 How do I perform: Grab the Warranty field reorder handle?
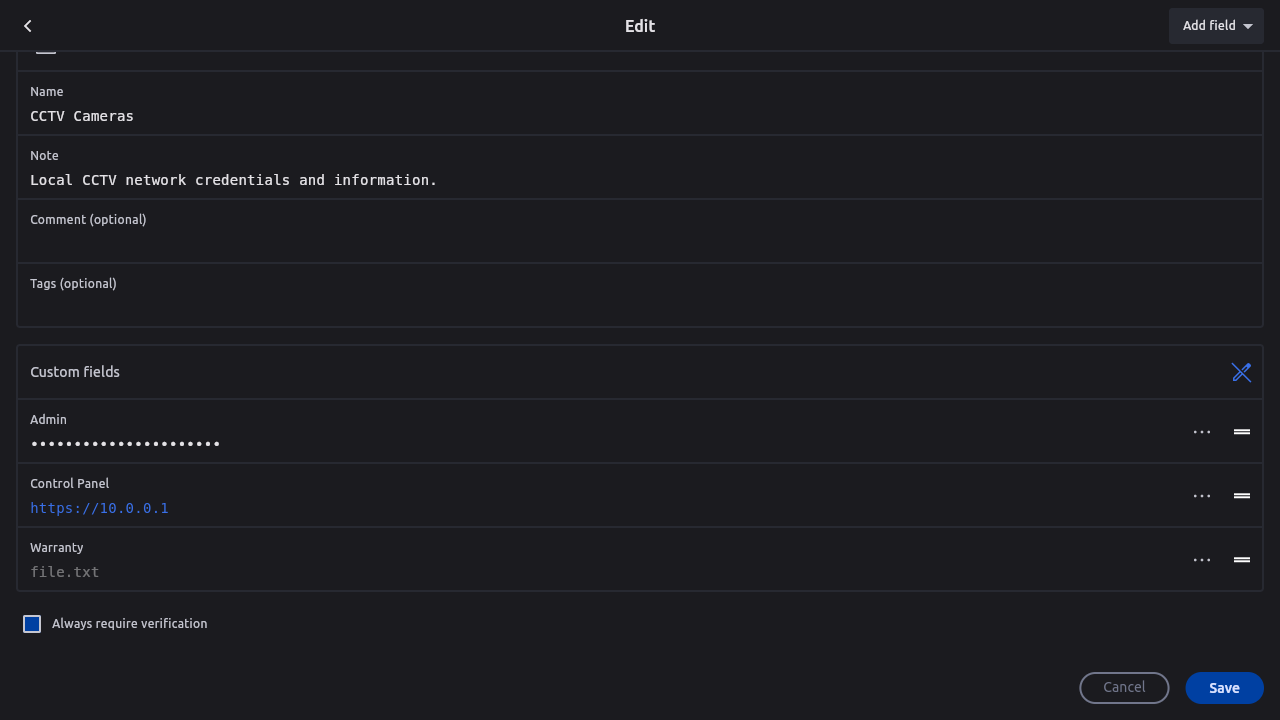coord(1242,560)
